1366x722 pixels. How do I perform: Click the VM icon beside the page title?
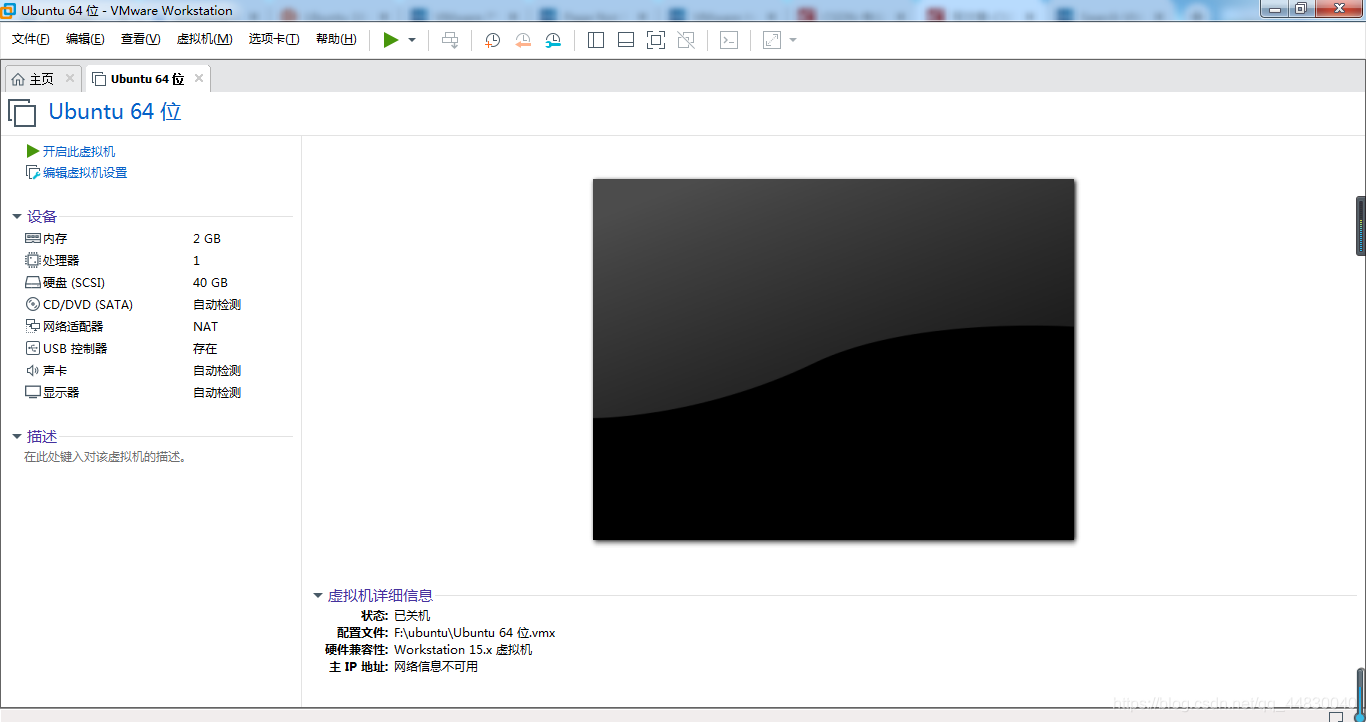click(x=22, y=112)
